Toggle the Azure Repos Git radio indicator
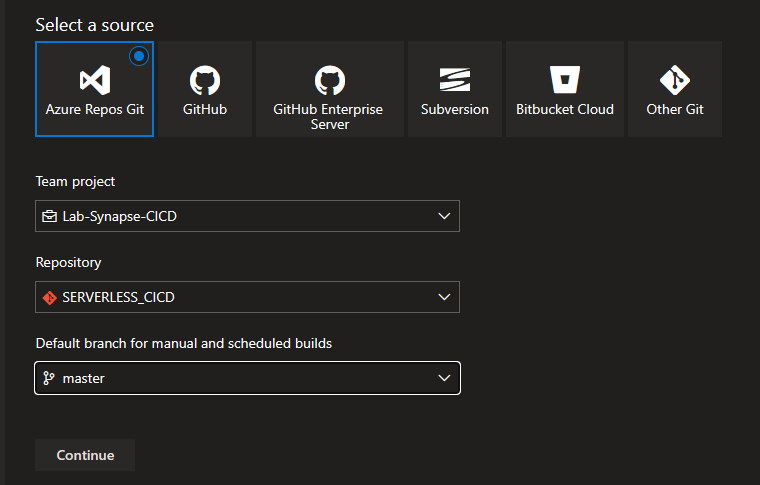The image size is (760, 485). (x=139, y=56)
